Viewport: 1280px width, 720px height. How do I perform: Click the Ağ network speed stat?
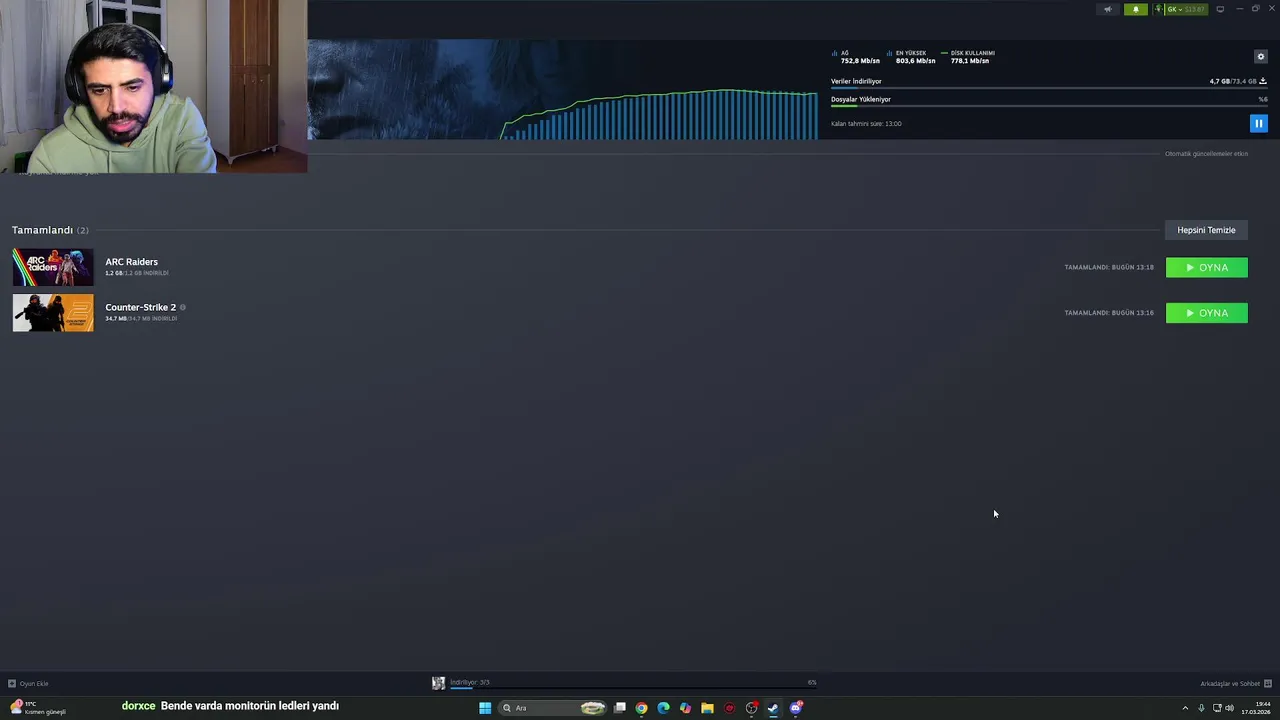pos(856,57)
